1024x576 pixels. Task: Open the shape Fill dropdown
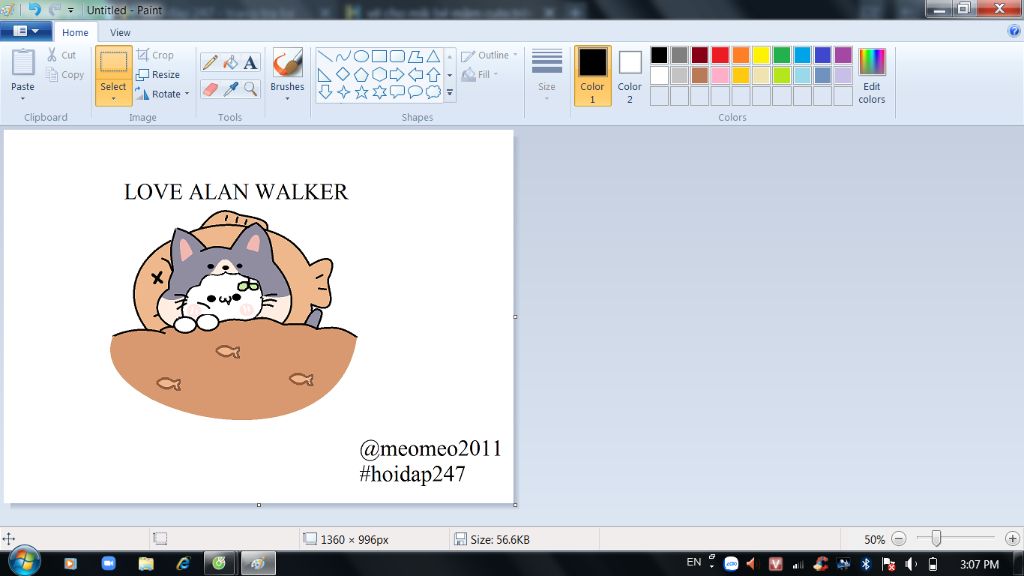(481, 74)
